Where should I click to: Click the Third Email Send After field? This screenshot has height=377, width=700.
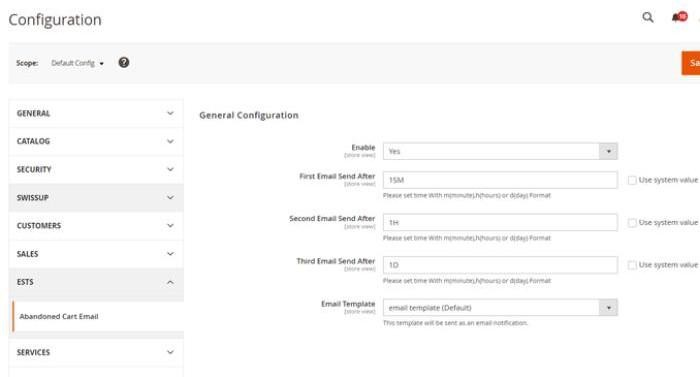[x=500, y=265]
